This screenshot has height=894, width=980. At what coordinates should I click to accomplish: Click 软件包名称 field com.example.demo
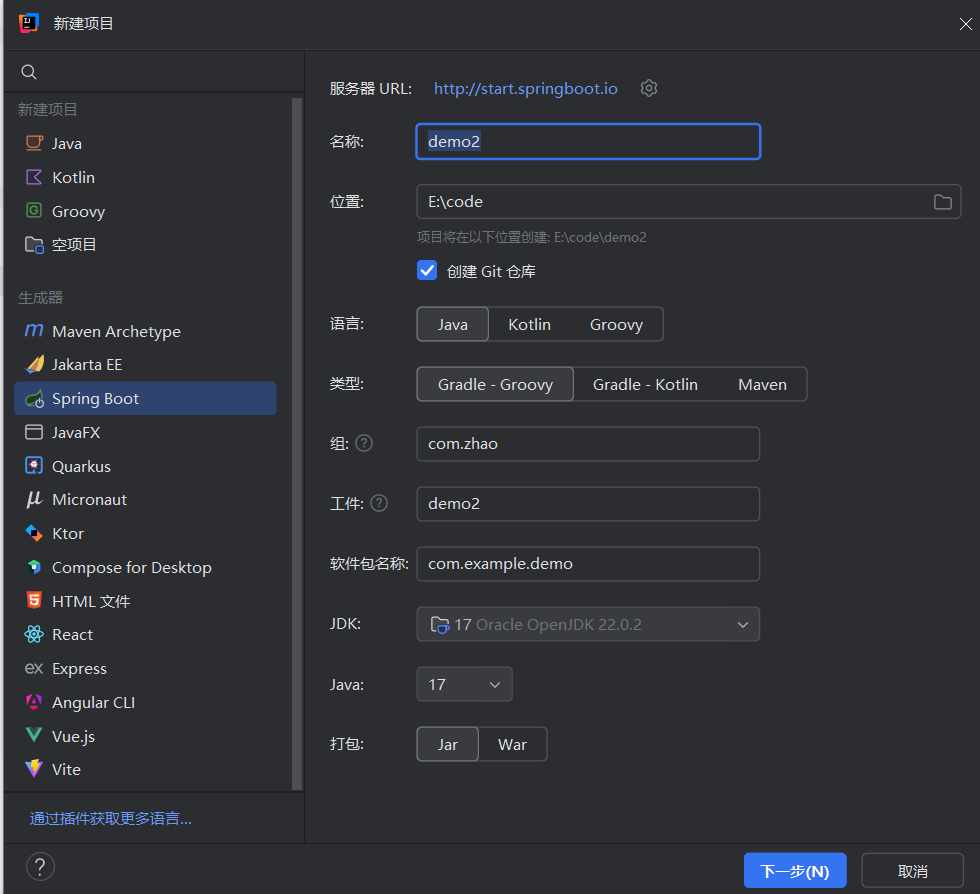[x=588, y=564]
